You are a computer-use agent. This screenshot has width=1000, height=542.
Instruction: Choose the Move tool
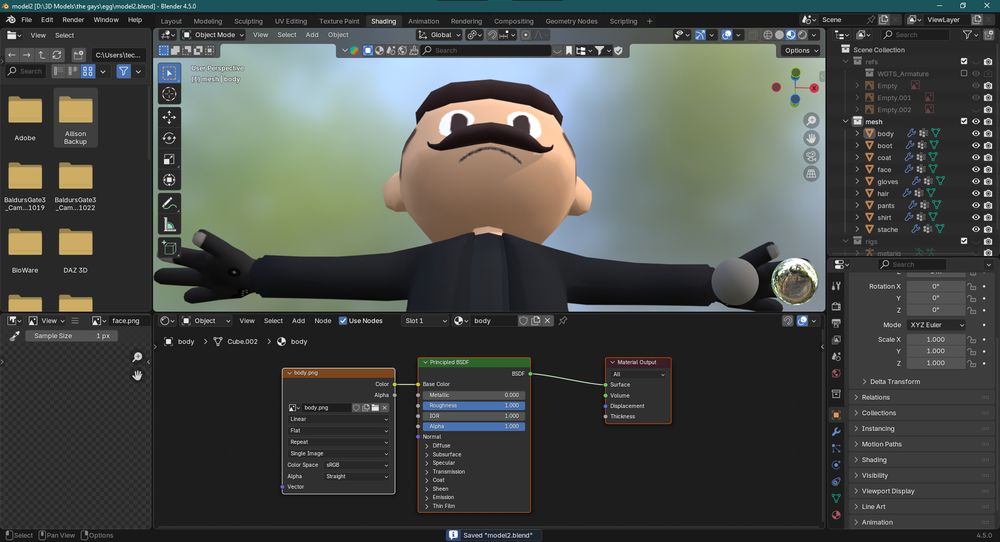pos(169,117)
